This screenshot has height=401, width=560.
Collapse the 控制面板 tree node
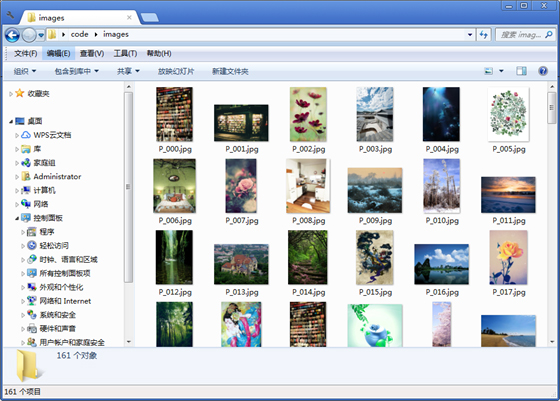click(17, 218)
